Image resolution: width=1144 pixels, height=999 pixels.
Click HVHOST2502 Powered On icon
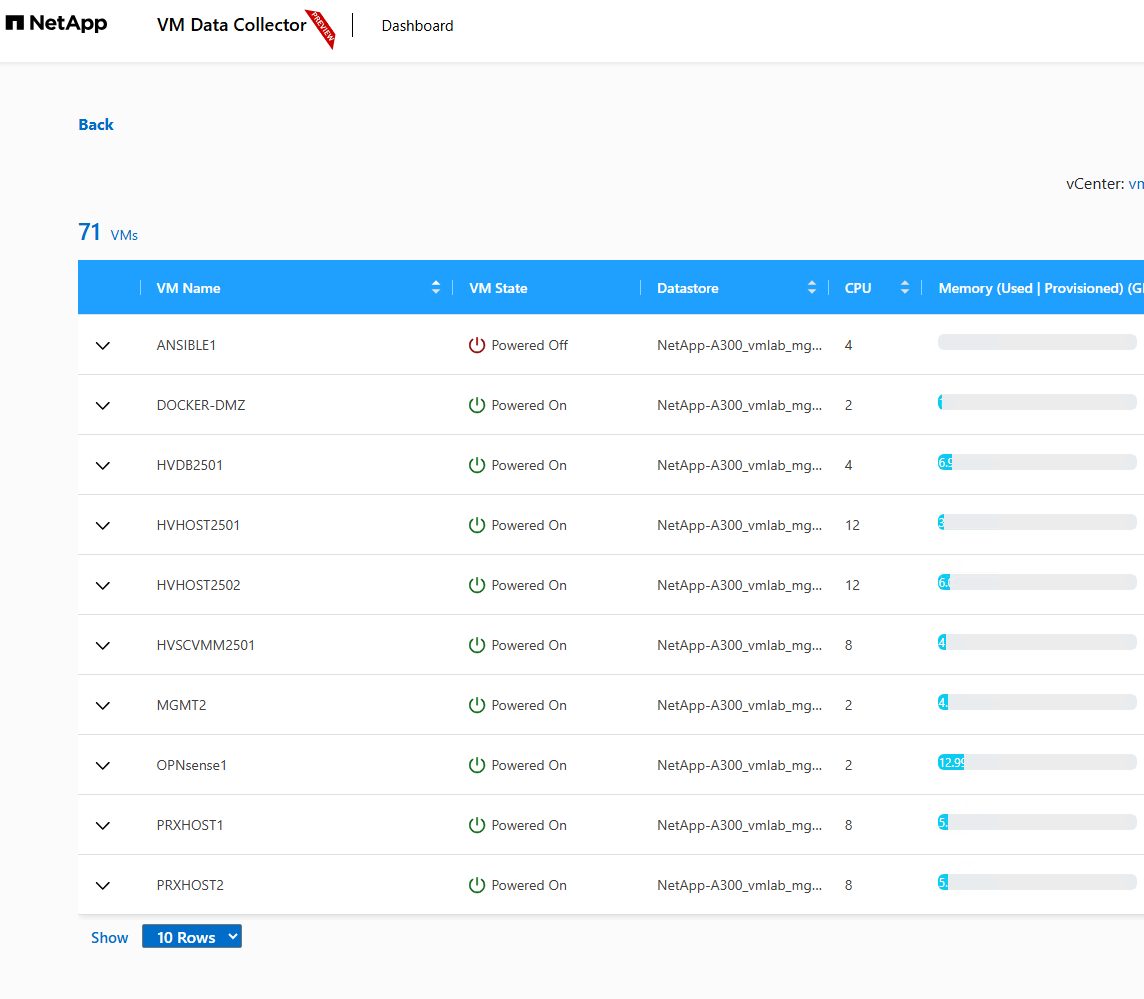pyautogui.click(x=476, y=585)
